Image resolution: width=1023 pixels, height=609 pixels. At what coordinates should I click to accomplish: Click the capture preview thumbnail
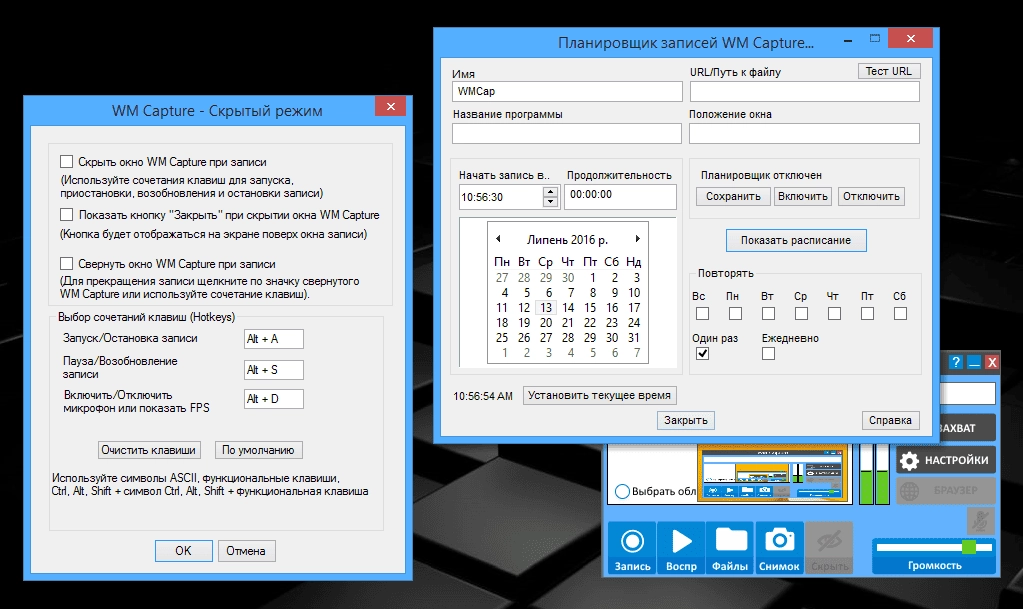point(774,474)
